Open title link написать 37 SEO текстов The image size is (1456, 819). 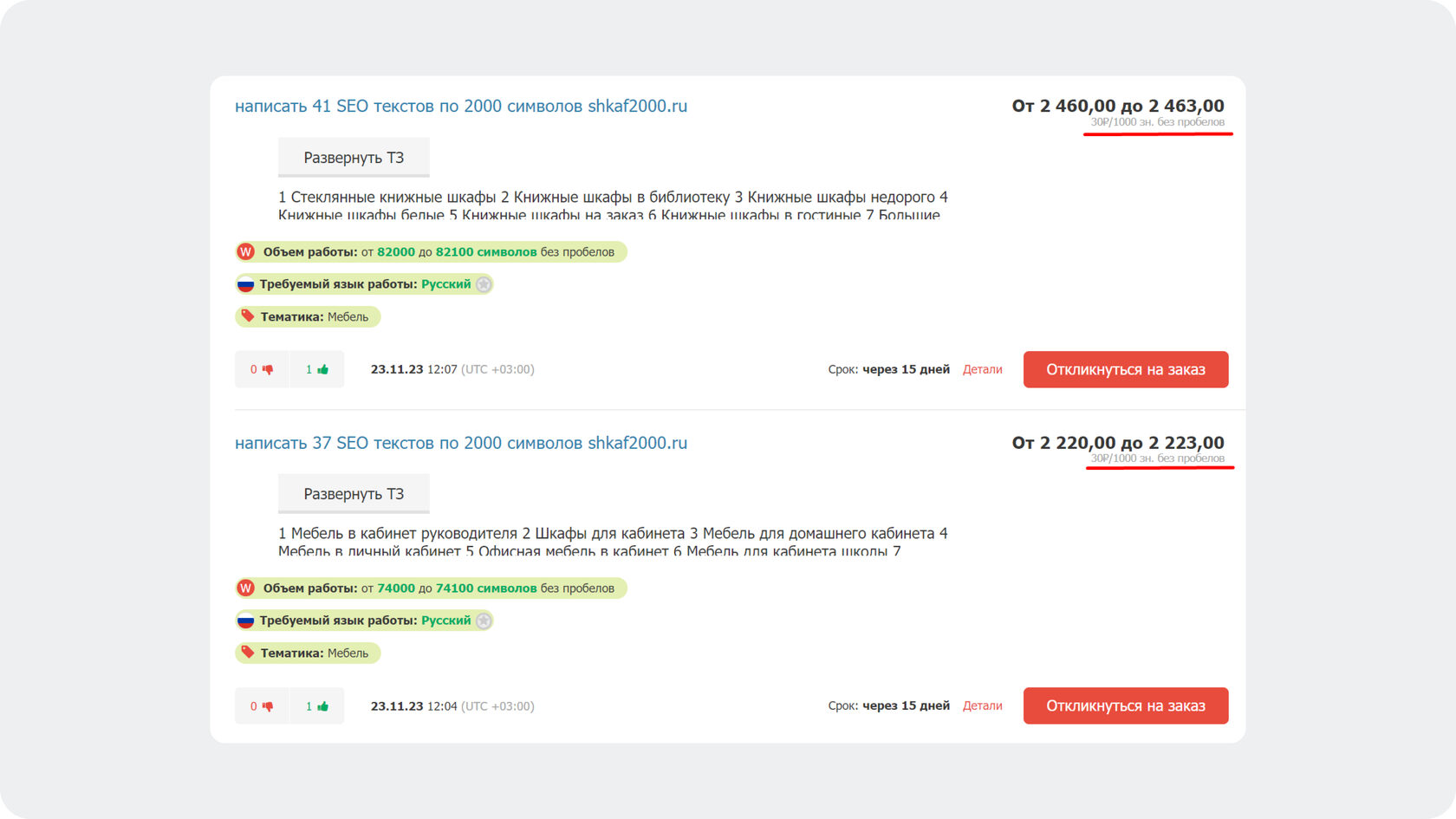[x=460, y=443]
